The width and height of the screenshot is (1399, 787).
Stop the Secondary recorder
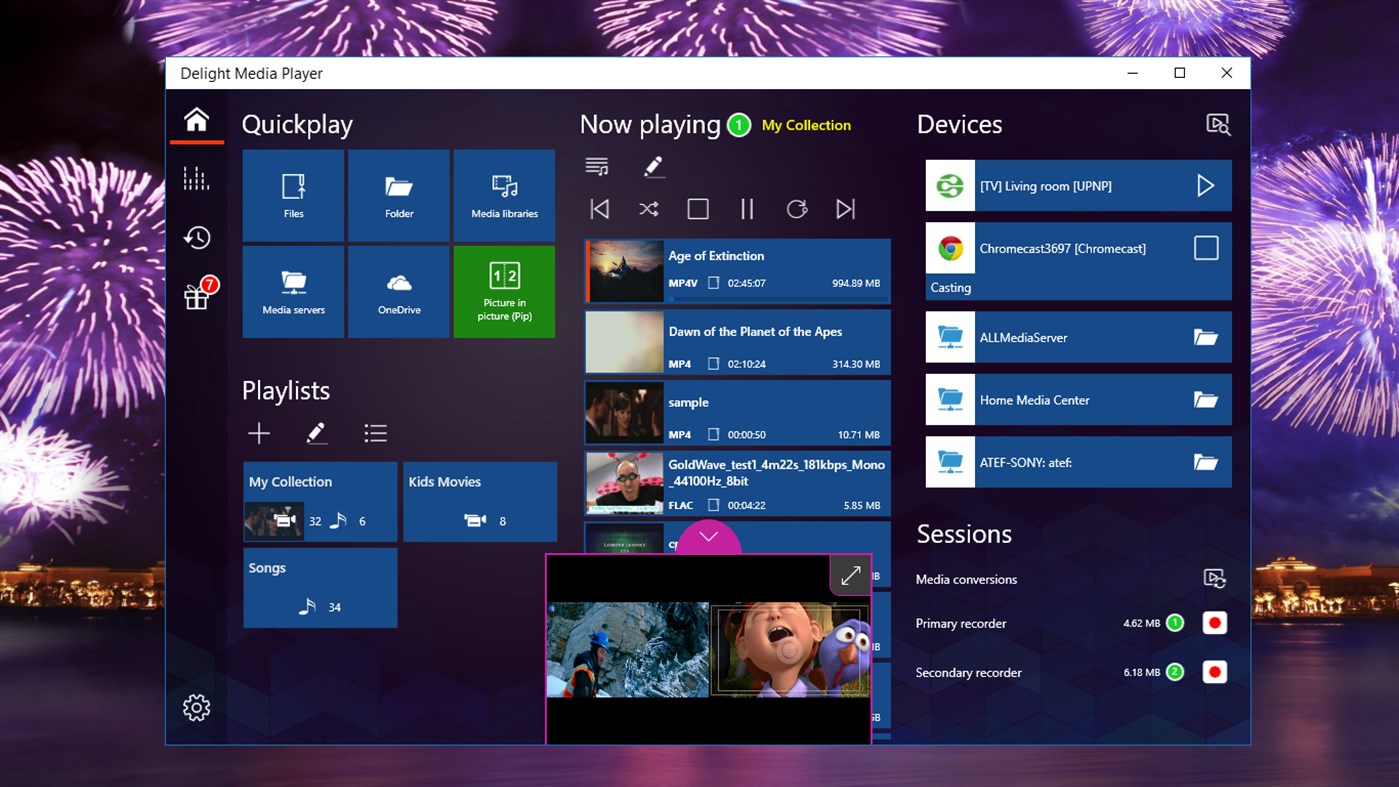point(1213,671)
